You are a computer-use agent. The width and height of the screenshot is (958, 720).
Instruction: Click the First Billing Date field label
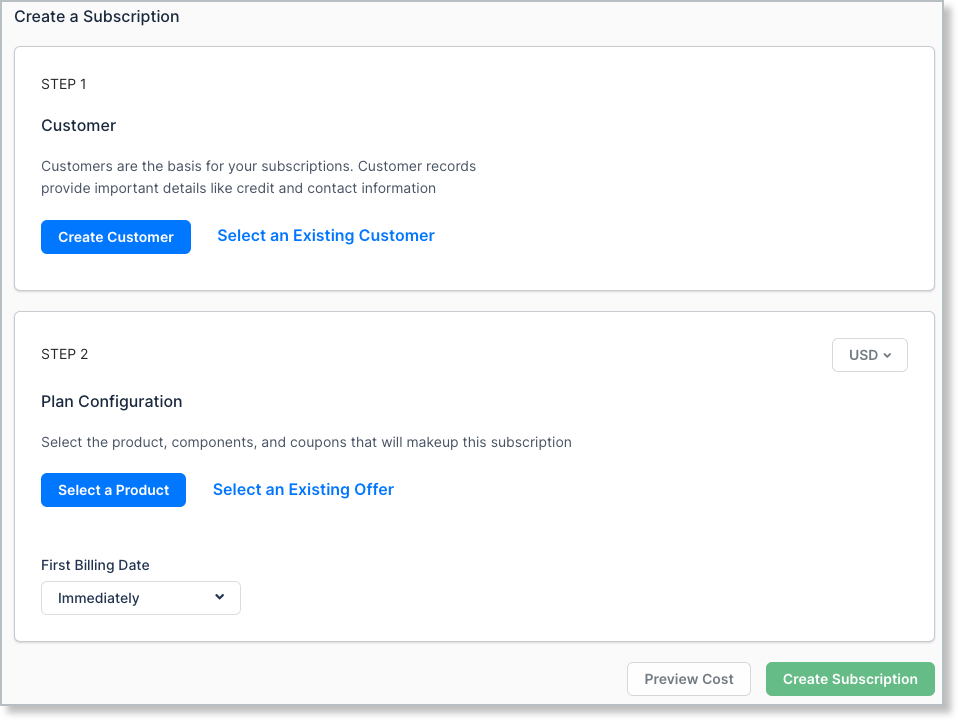pos(95,565)
